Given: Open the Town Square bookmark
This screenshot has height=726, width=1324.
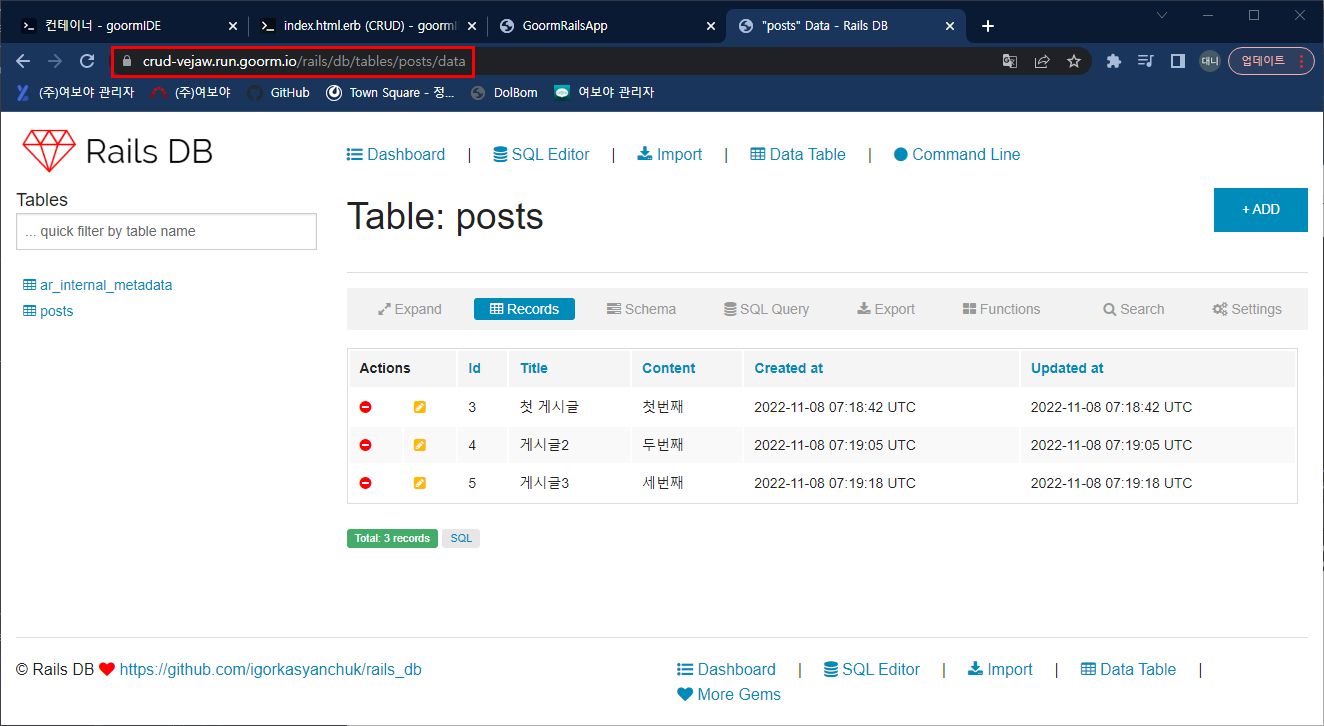Looking at the screenshot, I should tap(390, 92).
